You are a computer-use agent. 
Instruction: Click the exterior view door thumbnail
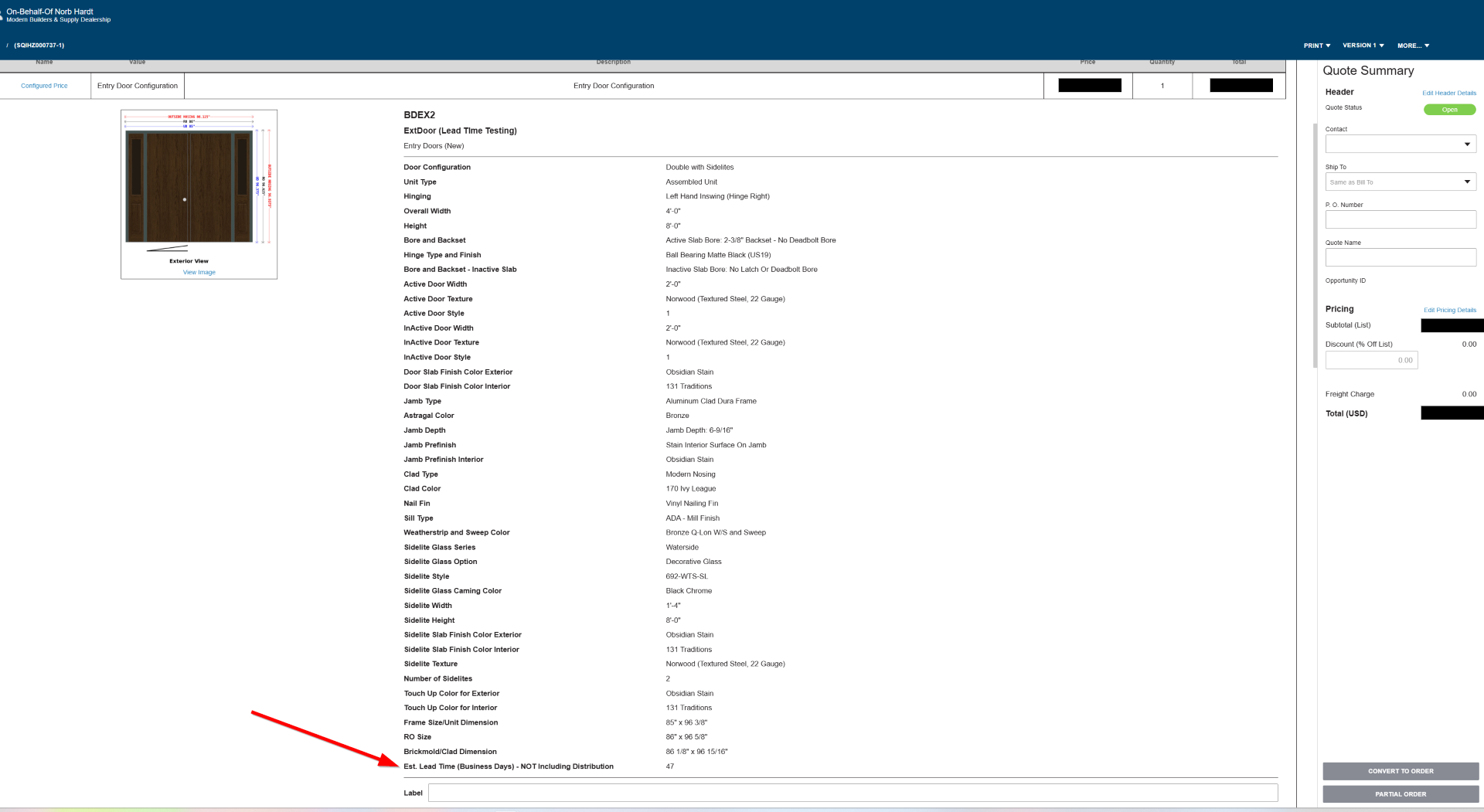click(189, 185)
